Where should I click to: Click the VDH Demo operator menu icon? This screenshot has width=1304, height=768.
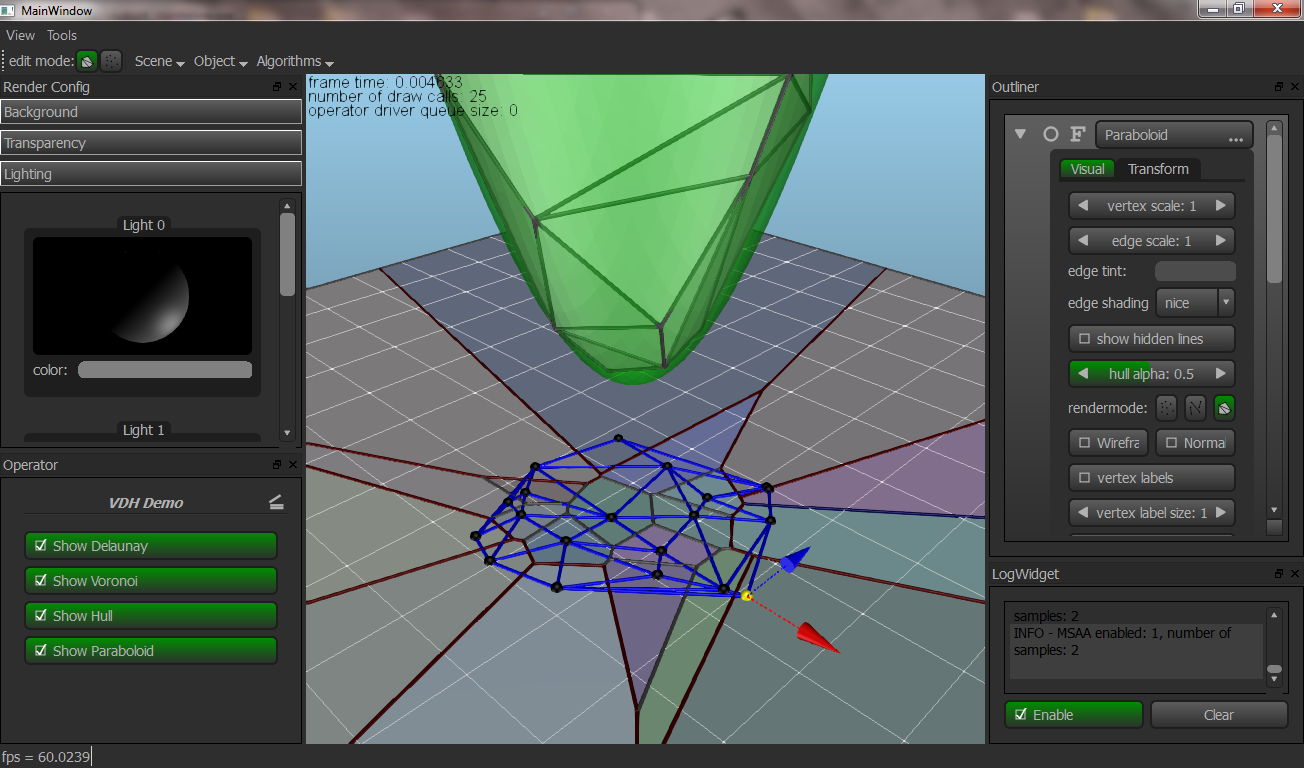click(x=276, y=503)
